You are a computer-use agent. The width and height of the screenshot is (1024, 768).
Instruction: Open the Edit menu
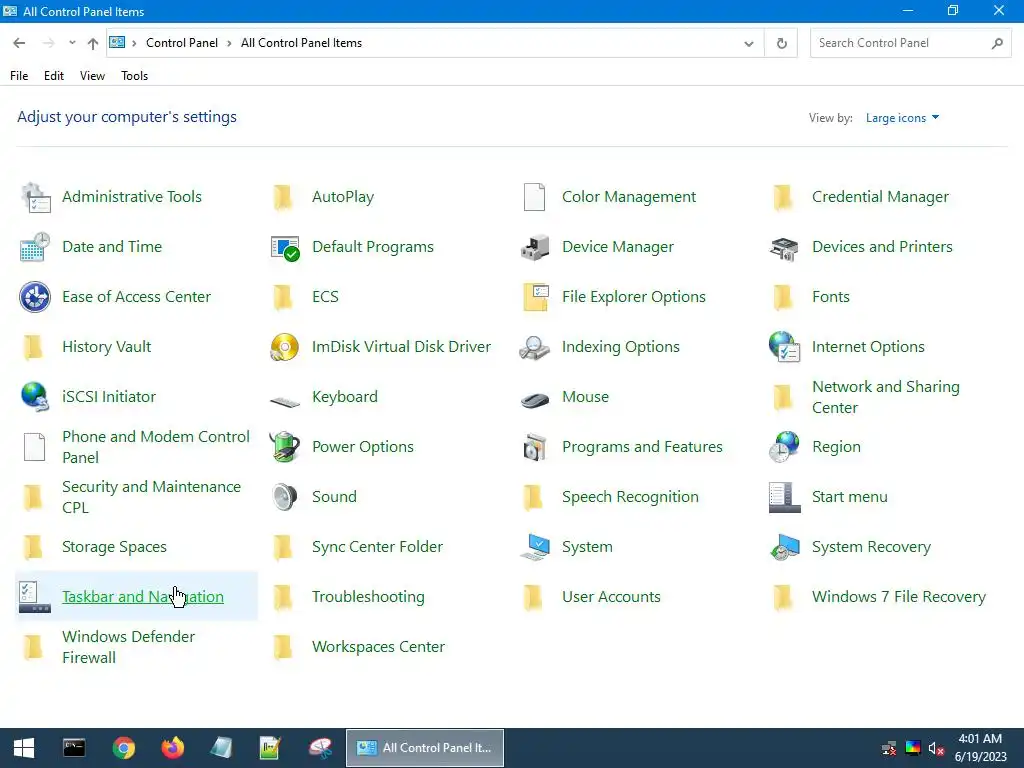pos(54,76)
